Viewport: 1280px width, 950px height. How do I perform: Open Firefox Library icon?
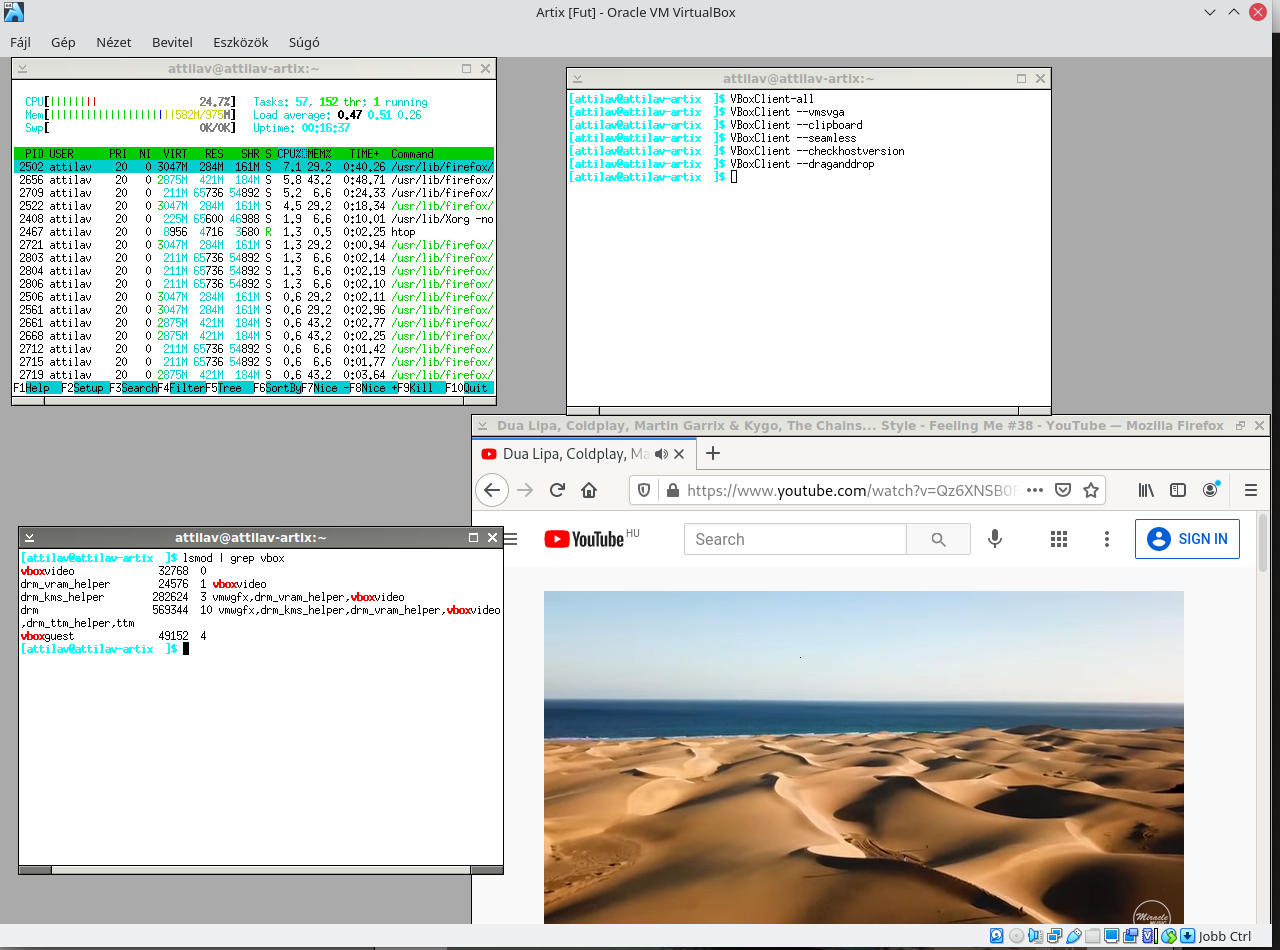click(1146, 490)
